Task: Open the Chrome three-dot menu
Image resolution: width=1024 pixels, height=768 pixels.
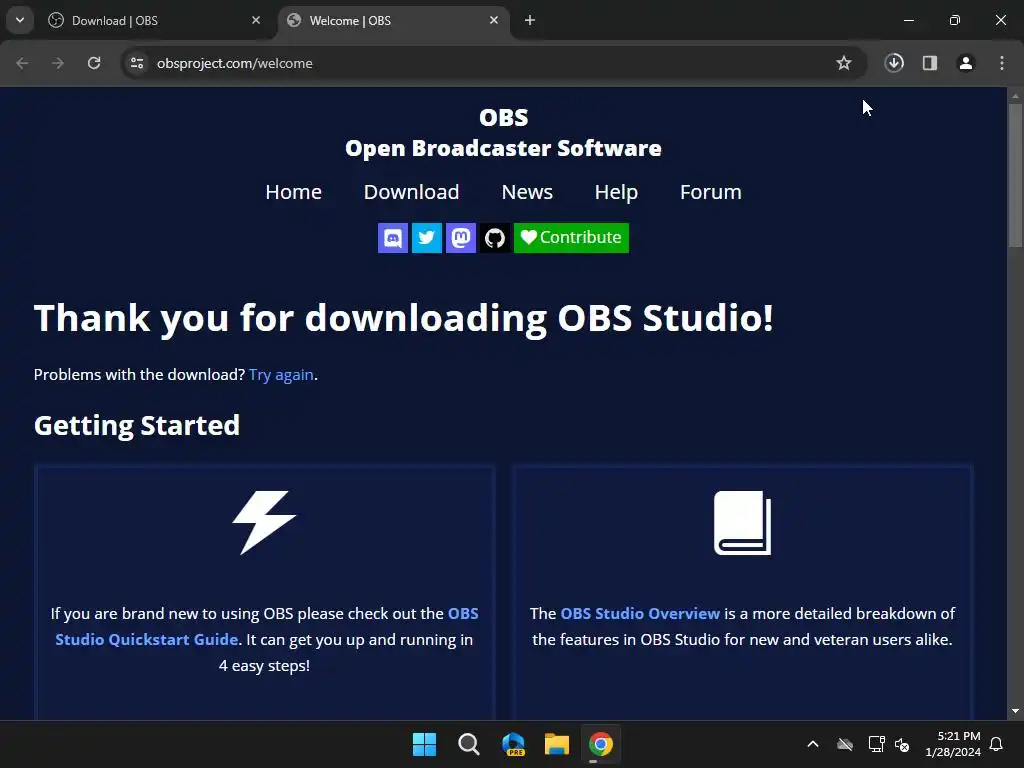Action: [x=1002, y=63]
